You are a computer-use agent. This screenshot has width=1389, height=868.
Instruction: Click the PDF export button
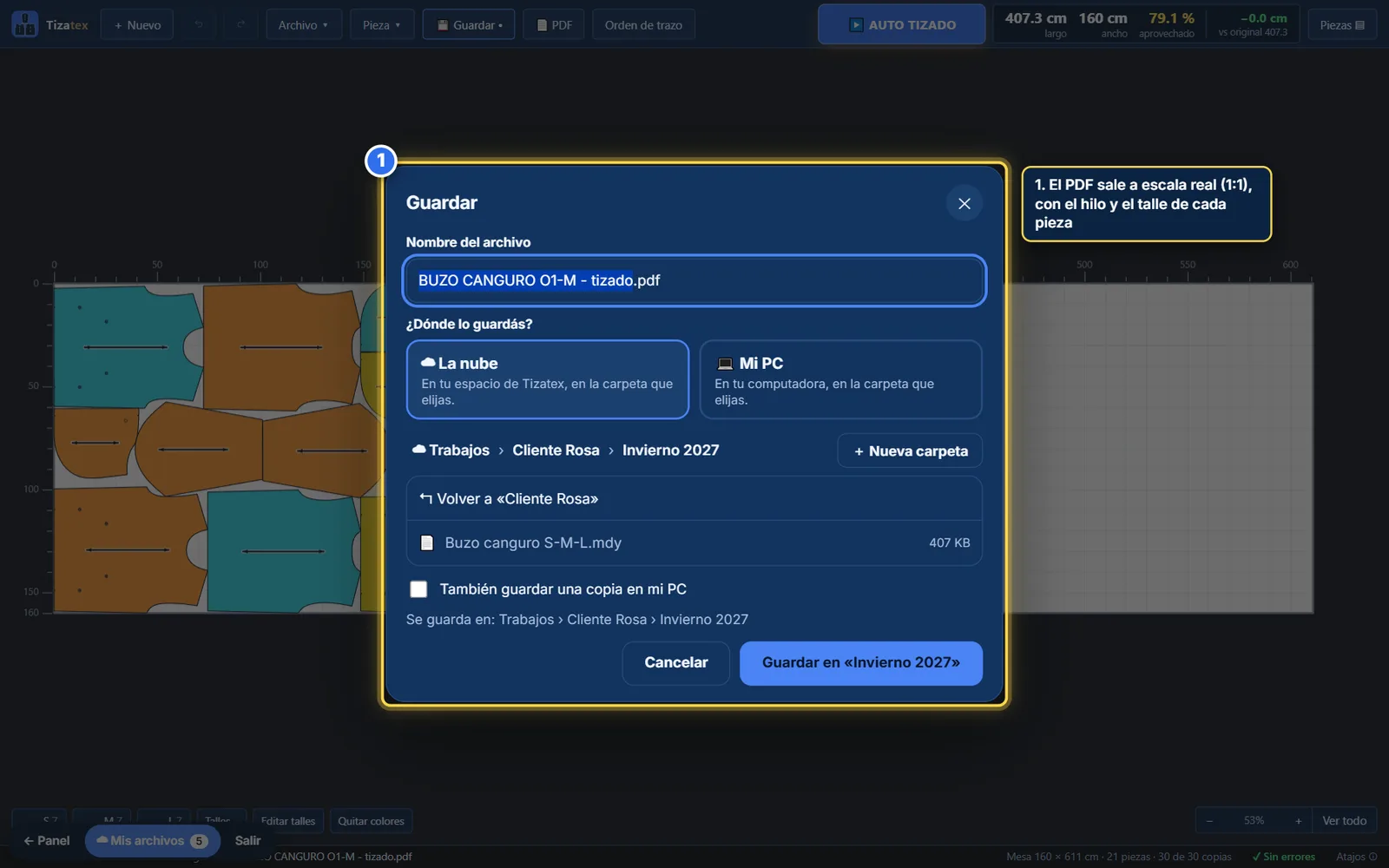click(554, 25)
